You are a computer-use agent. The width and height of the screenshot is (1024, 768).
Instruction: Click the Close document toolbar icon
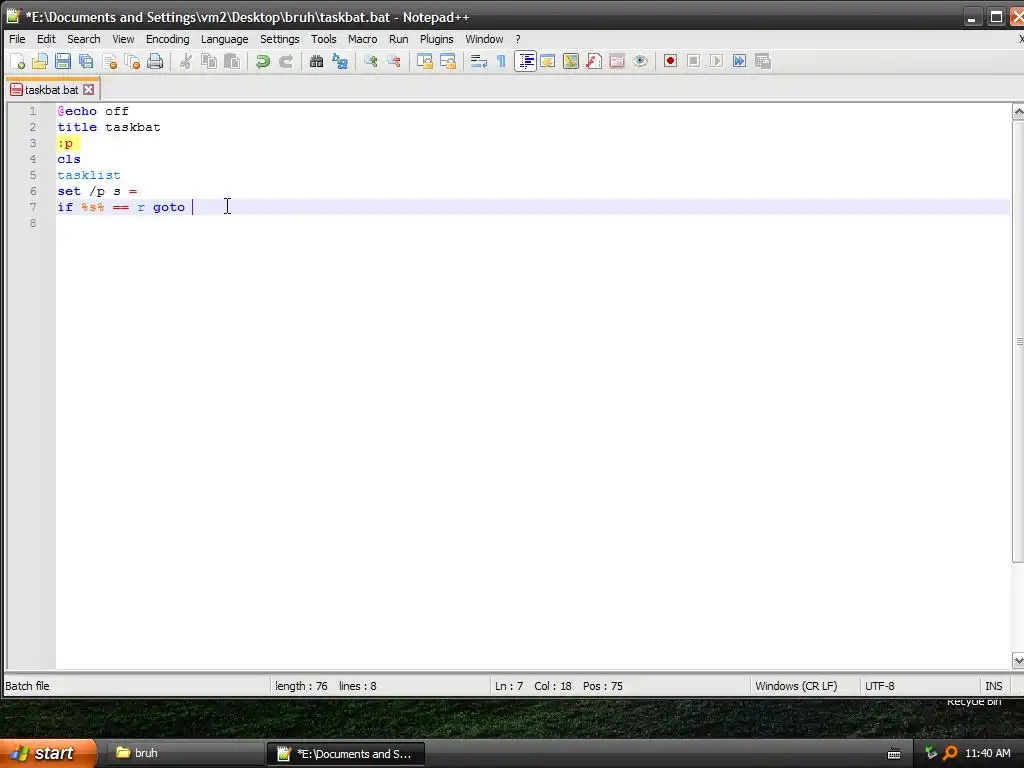(110, 61)
